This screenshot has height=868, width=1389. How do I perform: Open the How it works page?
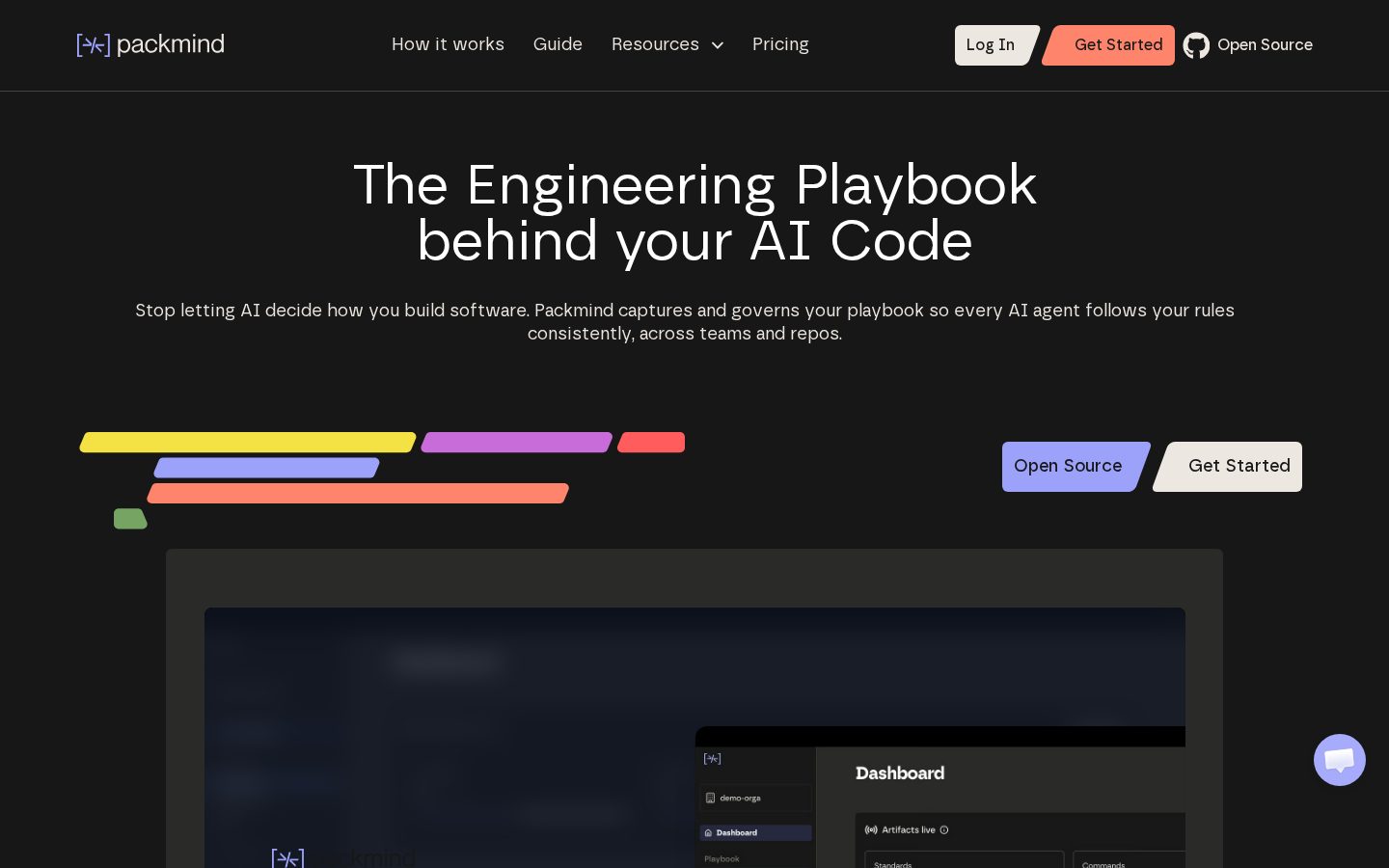coord(448,44)
